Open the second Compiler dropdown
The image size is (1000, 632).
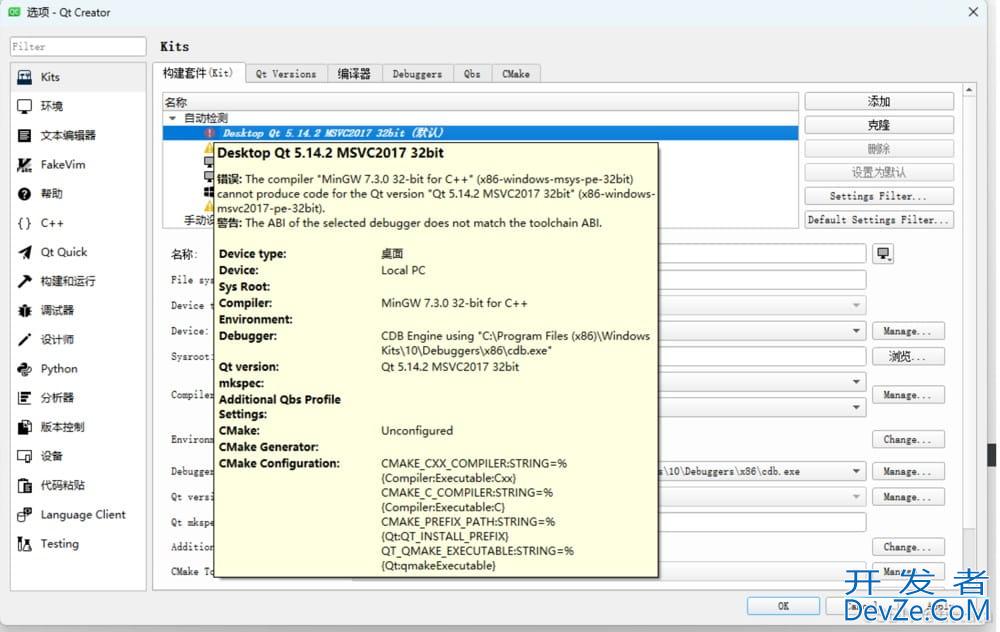[x=857, y=407]
